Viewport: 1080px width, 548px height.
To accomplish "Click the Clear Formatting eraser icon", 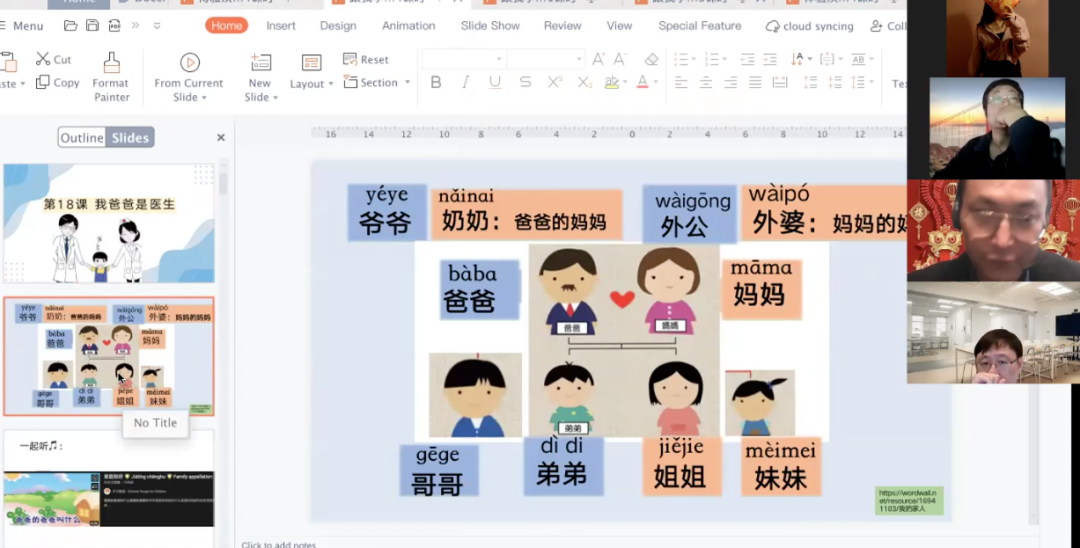I will (x=652, y=60).
